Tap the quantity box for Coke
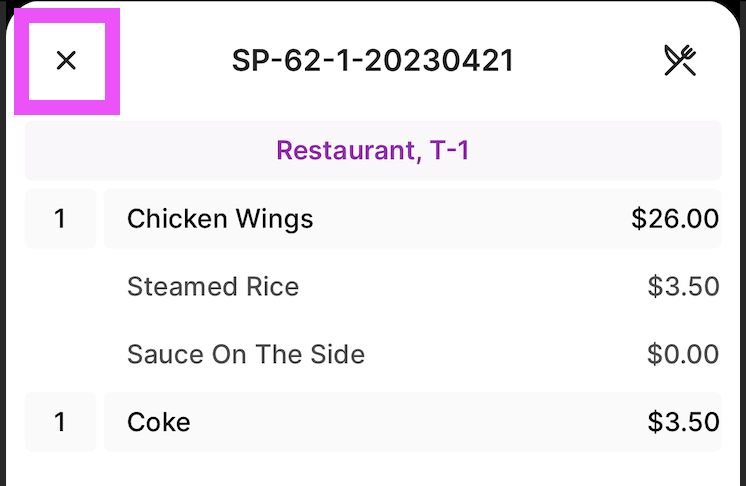The height and width of the screenshot is (486, 746). 60,422
